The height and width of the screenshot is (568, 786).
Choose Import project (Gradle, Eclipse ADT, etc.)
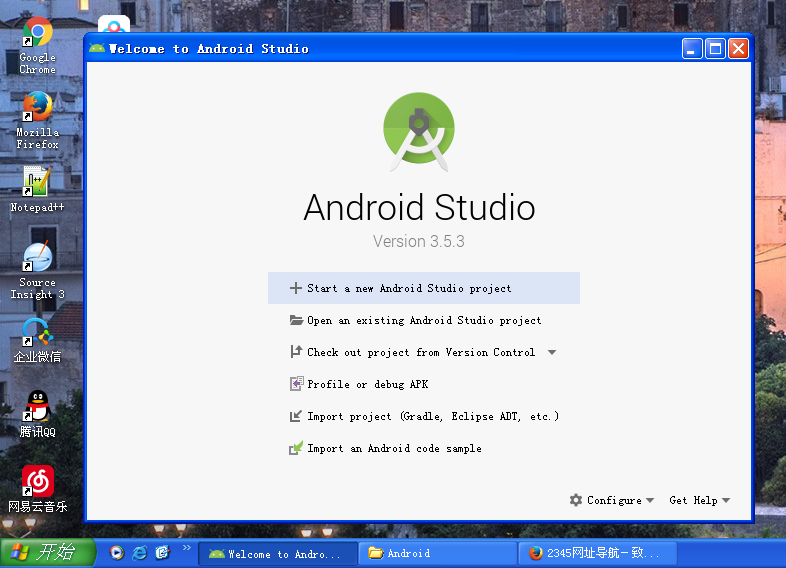click(x=424, y=417)
